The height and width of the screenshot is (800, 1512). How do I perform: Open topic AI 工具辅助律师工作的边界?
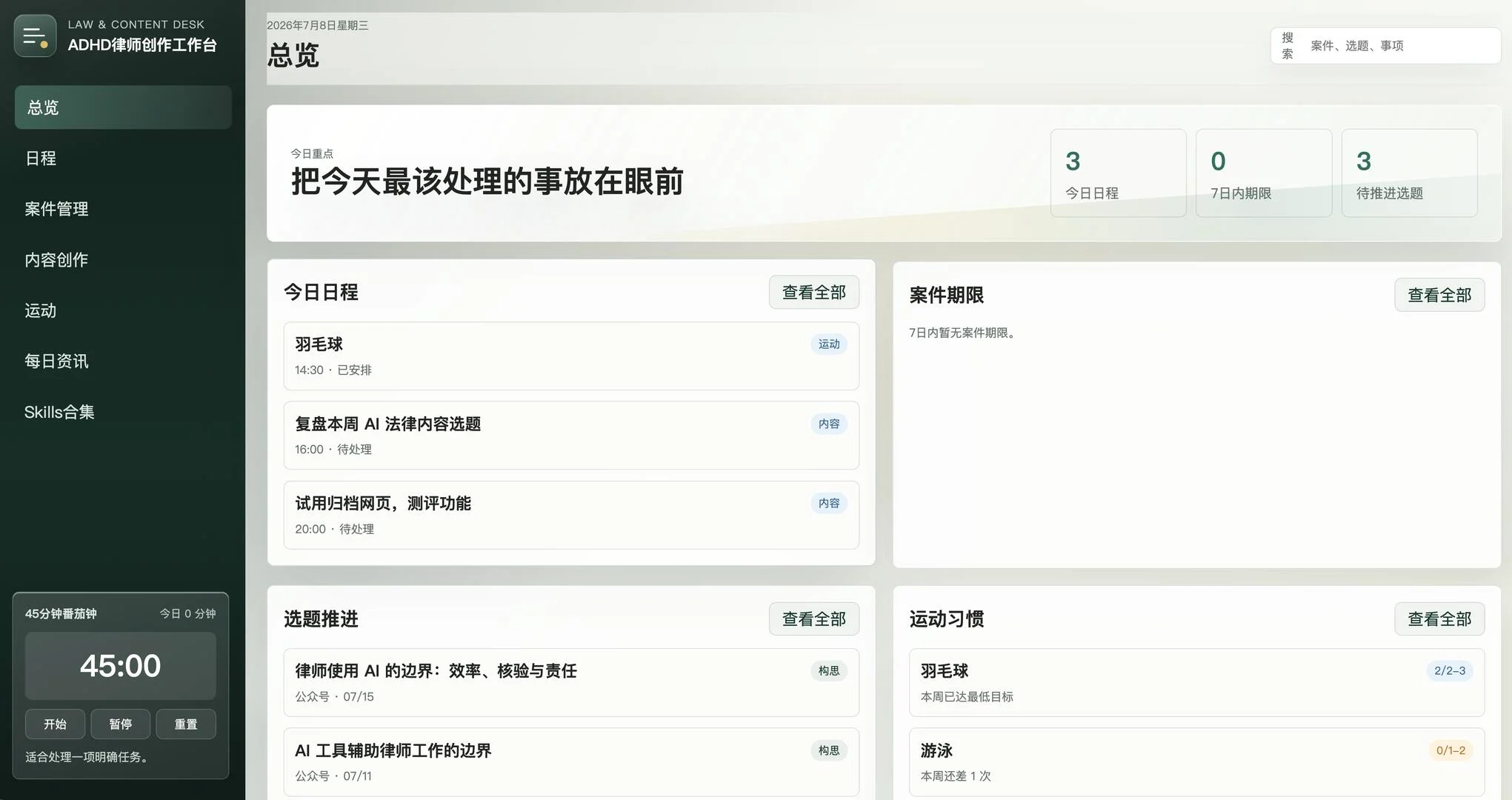point(571,762)
